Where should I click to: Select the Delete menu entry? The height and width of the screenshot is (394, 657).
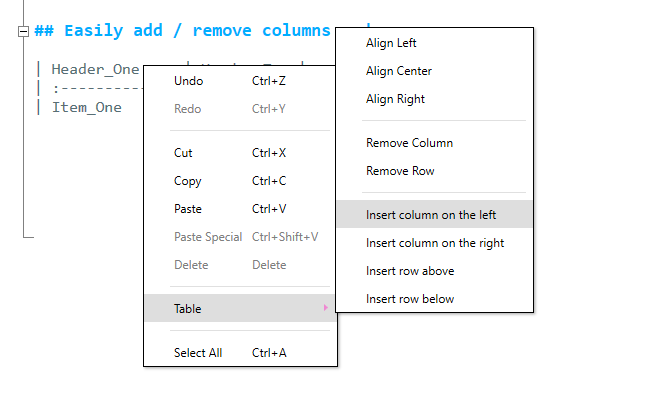[x=241, y=265]
